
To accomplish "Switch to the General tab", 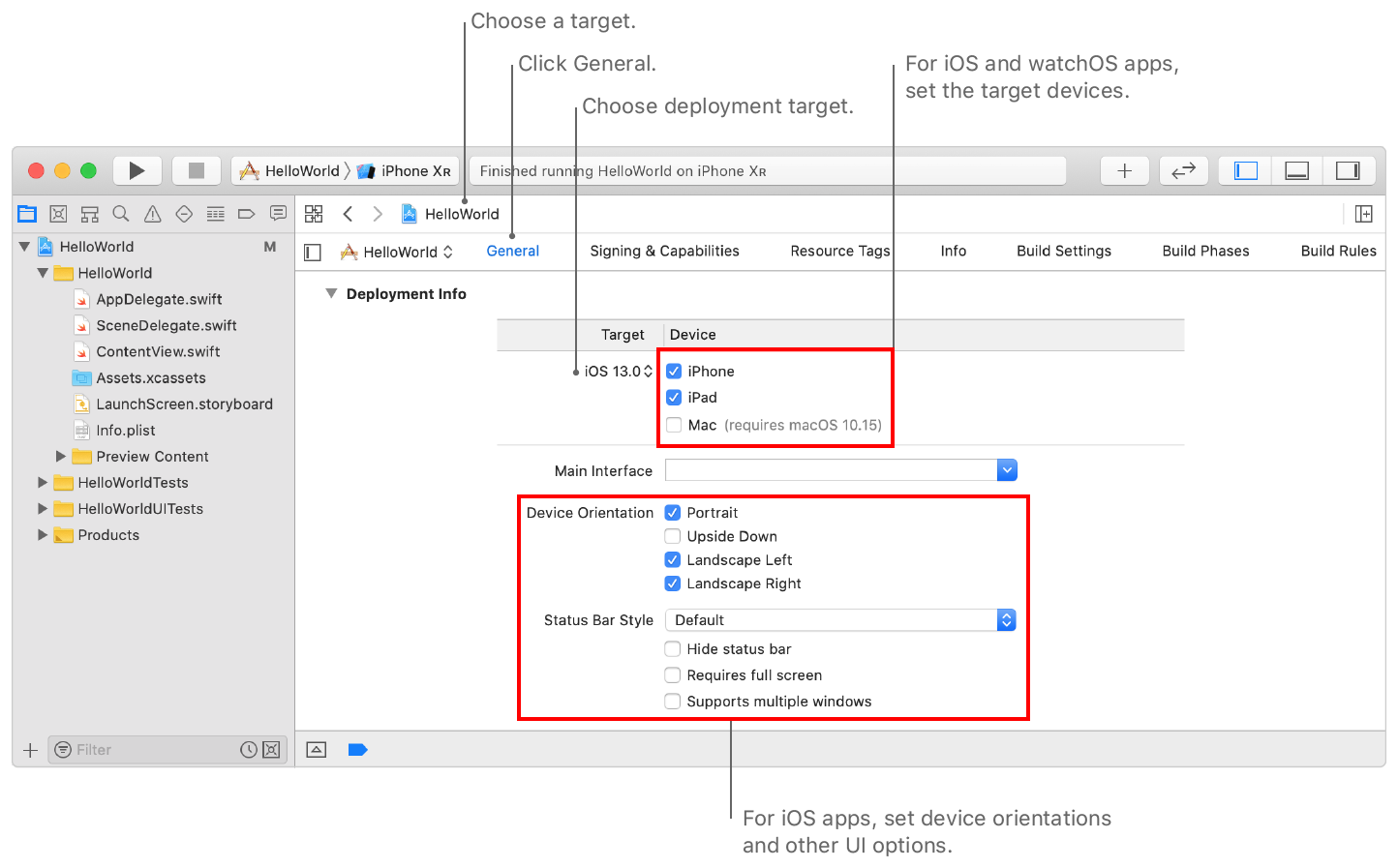I will coord(512,251).
